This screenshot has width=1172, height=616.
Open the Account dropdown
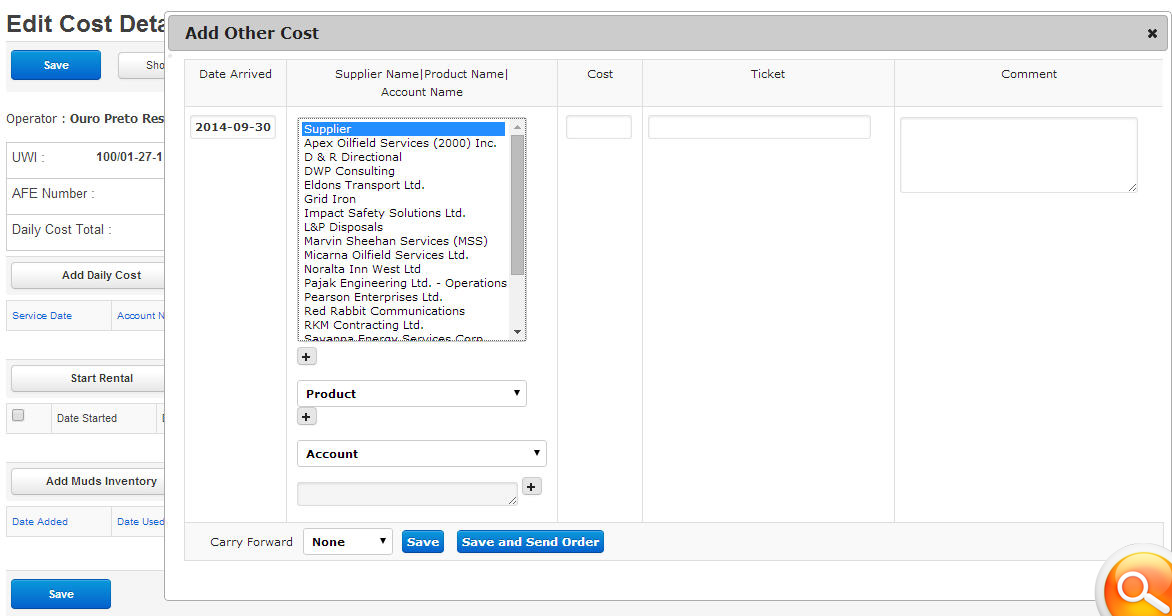coord(422,454)
